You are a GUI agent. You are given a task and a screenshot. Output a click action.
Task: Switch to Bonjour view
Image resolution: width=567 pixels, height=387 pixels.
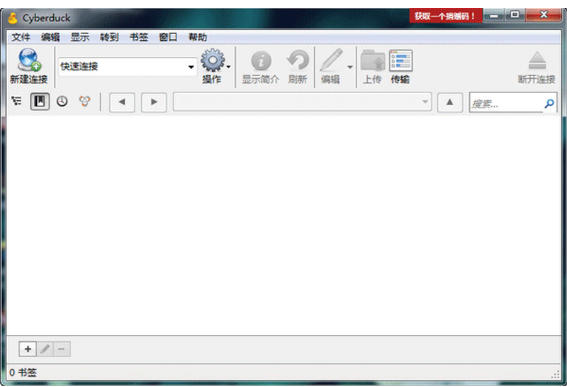click(x=85, y=101)
